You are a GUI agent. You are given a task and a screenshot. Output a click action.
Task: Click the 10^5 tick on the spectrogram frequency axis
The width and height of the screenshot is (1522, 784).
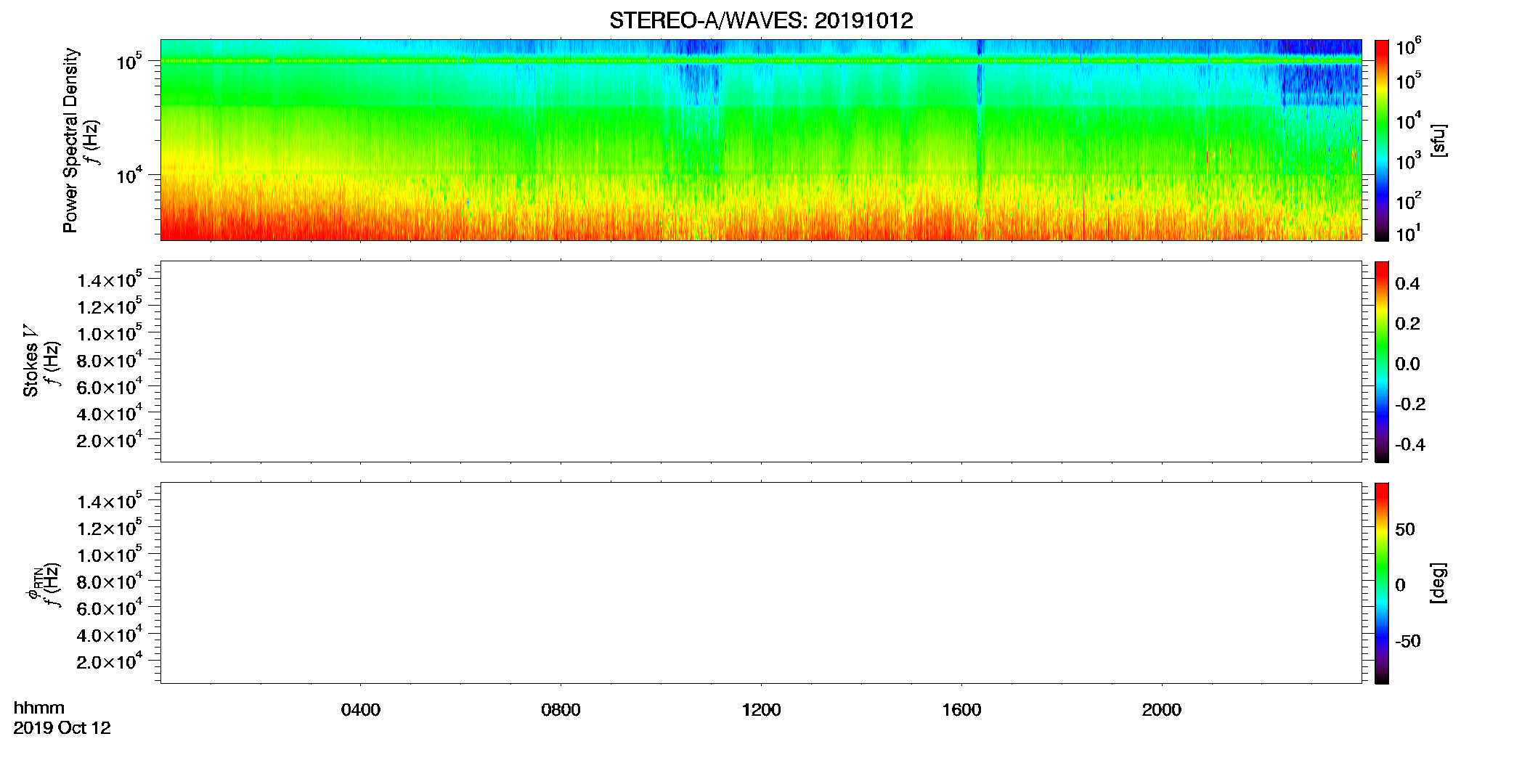click(129, 61)
